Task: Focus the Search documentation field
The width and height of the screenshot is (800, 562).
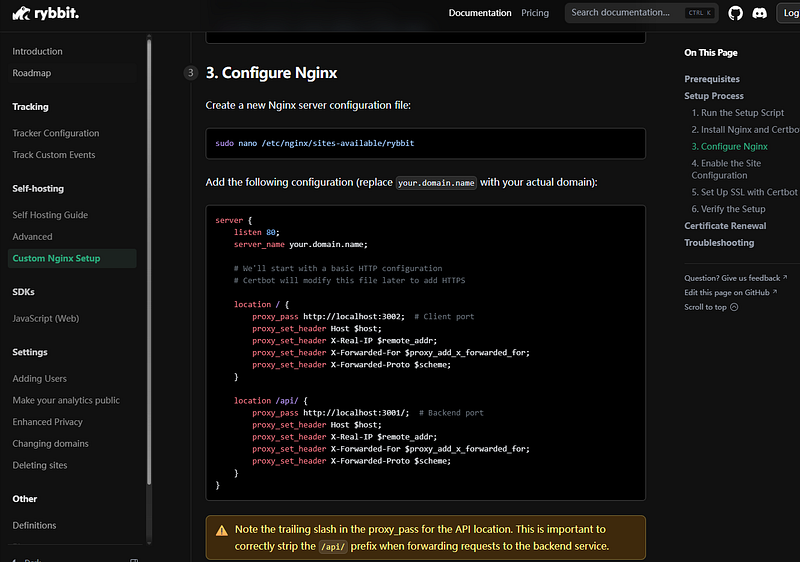Action: 641,13
